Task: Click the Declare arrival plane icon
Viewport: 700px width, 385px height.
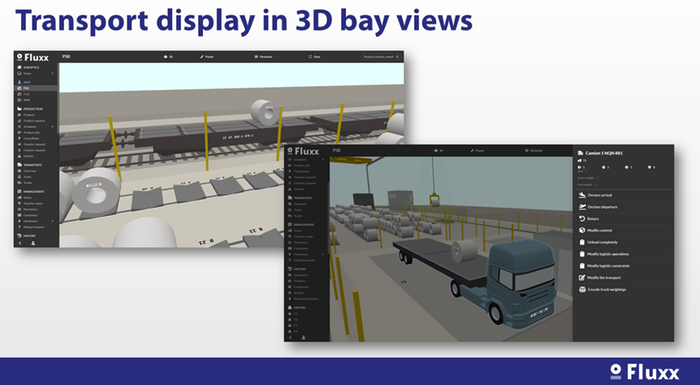Action: pos(582,195)
